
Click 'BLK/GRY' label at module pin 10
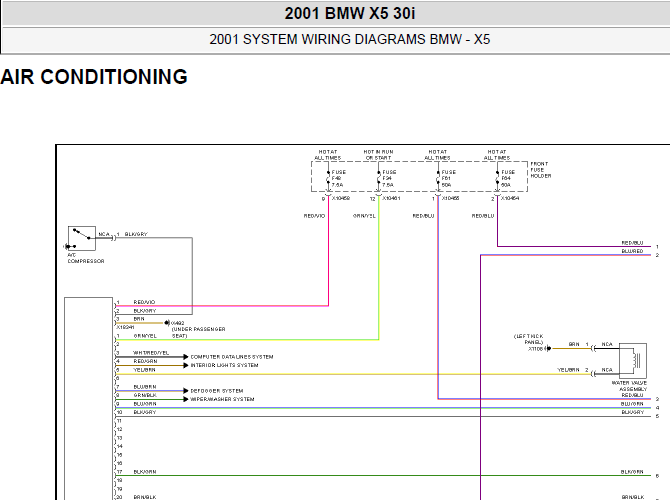(145, 412)
